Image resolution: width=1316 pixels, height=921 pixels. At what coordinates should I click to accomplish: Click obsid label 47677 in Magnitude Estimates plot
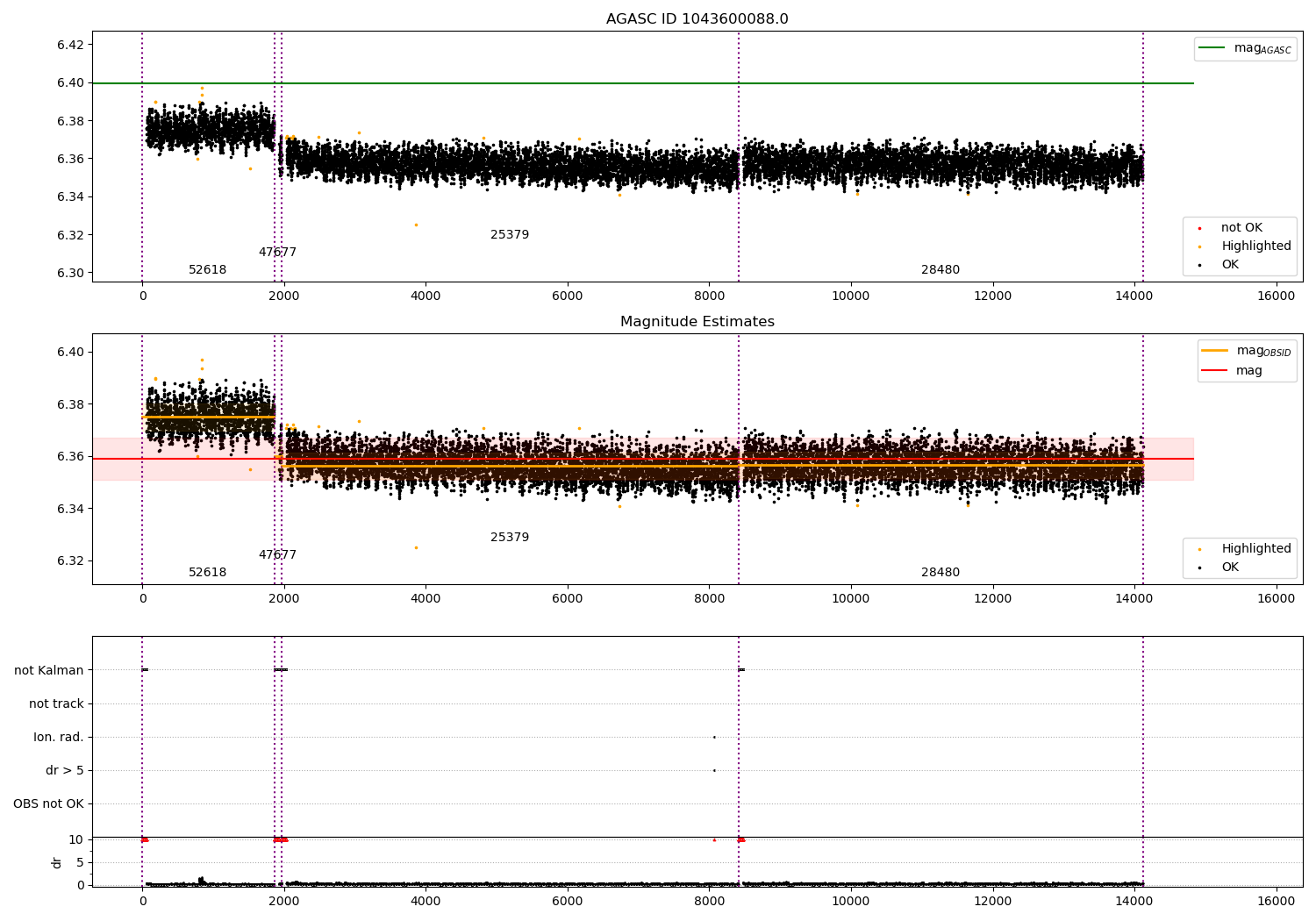pos(277,555)
